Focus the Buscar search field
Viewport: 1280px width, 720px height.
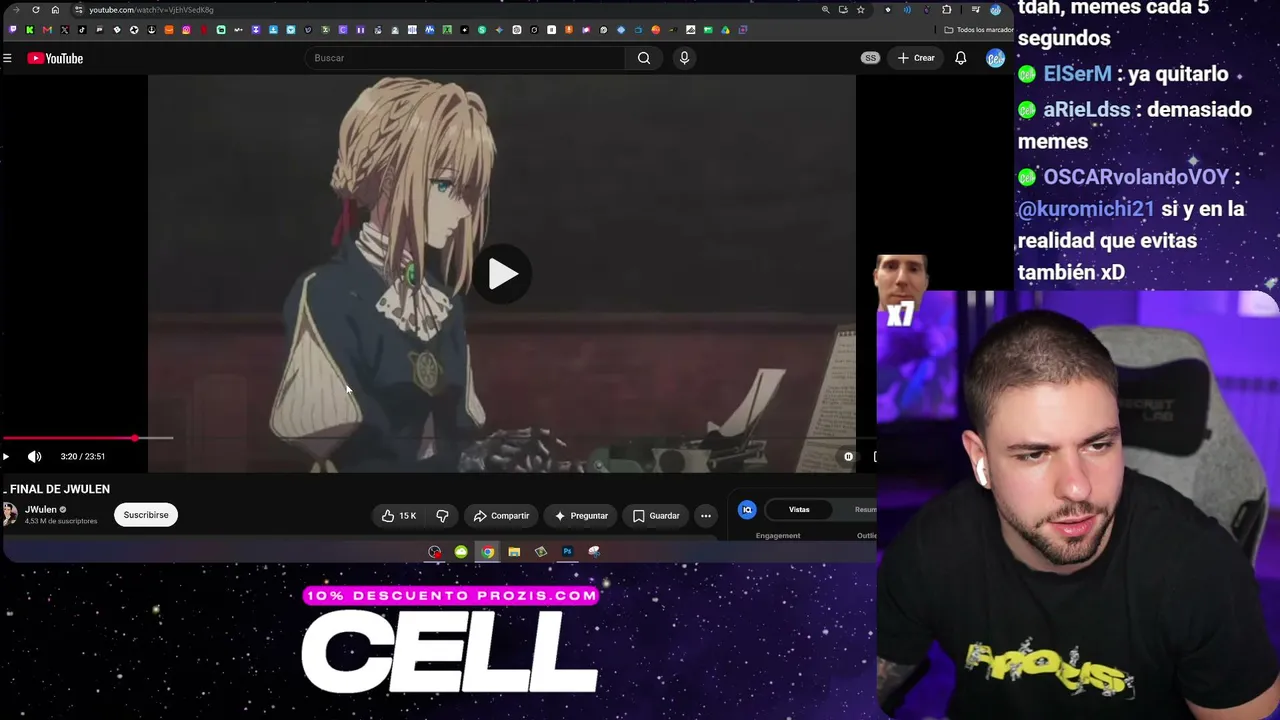click(x=467, y=58)
